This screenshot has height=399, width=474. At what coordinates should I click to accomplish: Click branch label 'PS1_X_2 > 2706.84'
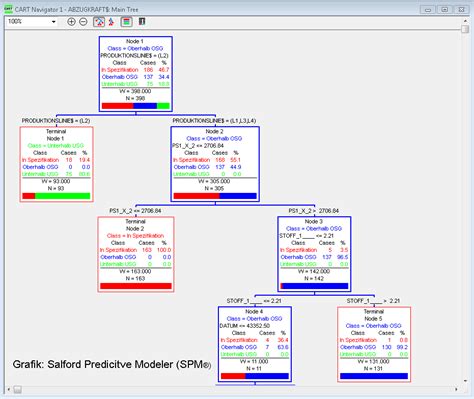pyautogui.click(x=314, y=211)
